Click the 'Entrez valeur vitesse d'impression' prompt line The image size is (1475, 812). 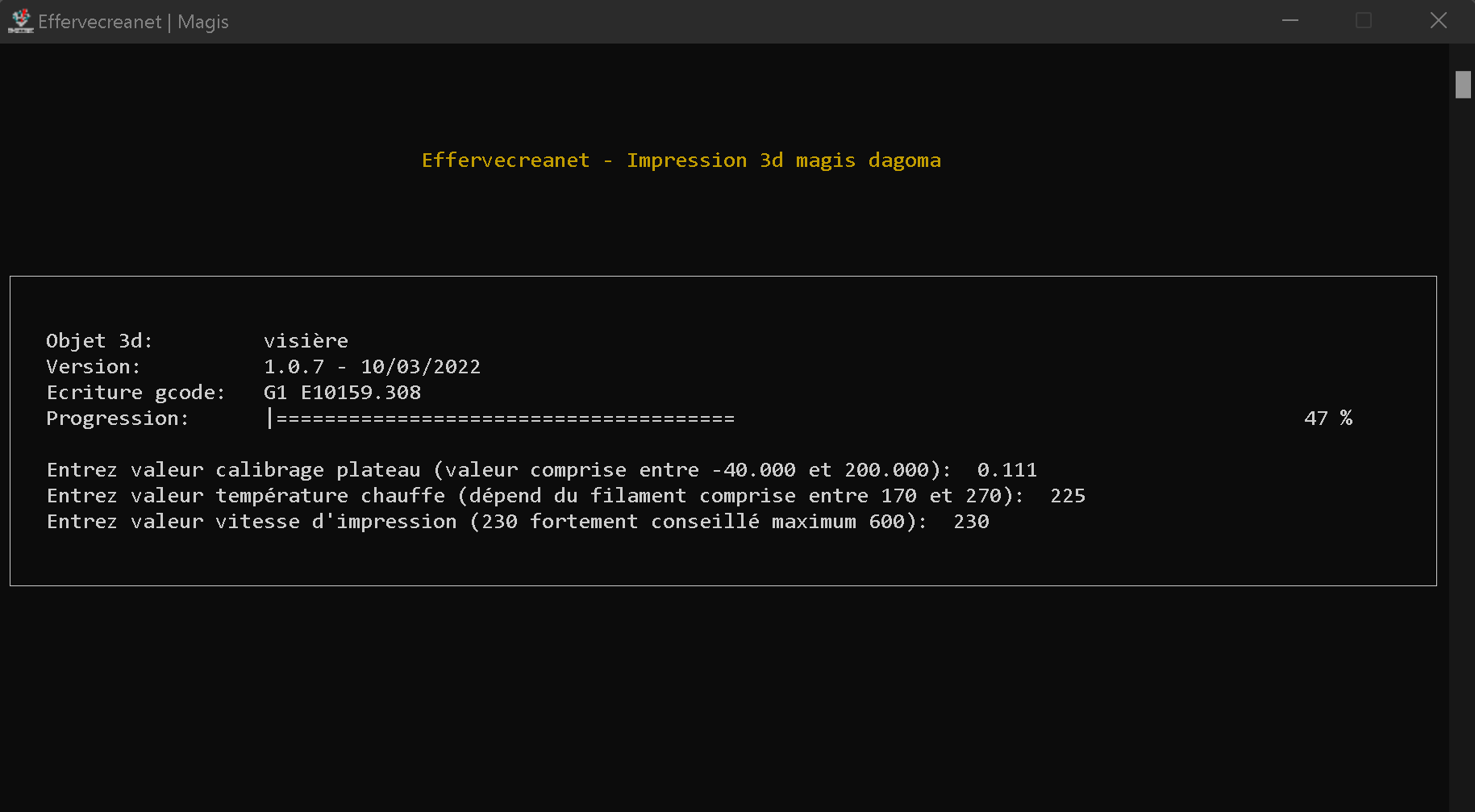[x=487, y=522]
